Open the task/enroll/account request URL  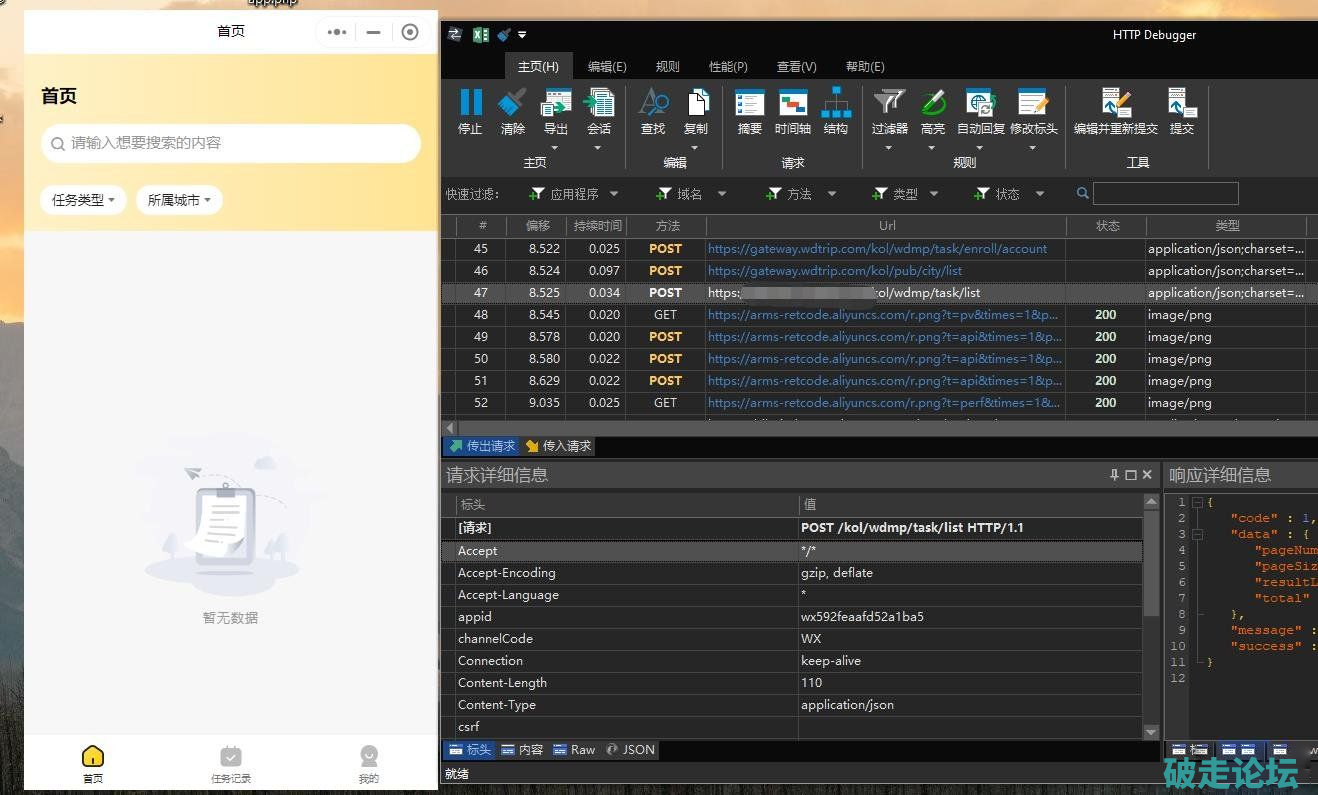point(877,249)
